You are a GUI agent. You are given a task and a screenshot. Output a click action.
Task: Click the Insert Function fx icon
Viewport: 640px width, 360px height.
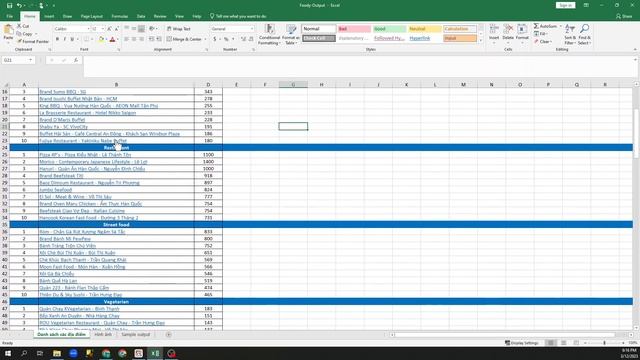pyautogui.click(x=76, y=60)
